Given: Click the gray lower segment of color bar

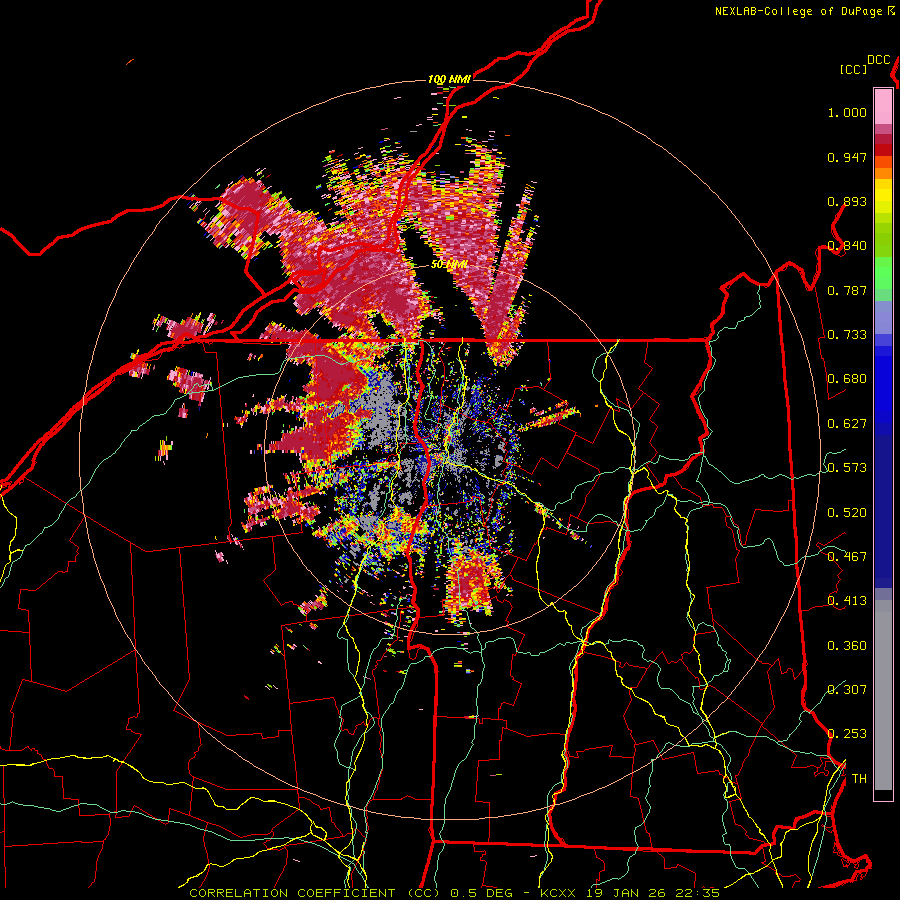Looking at the screenshot, I should point(883,695).
